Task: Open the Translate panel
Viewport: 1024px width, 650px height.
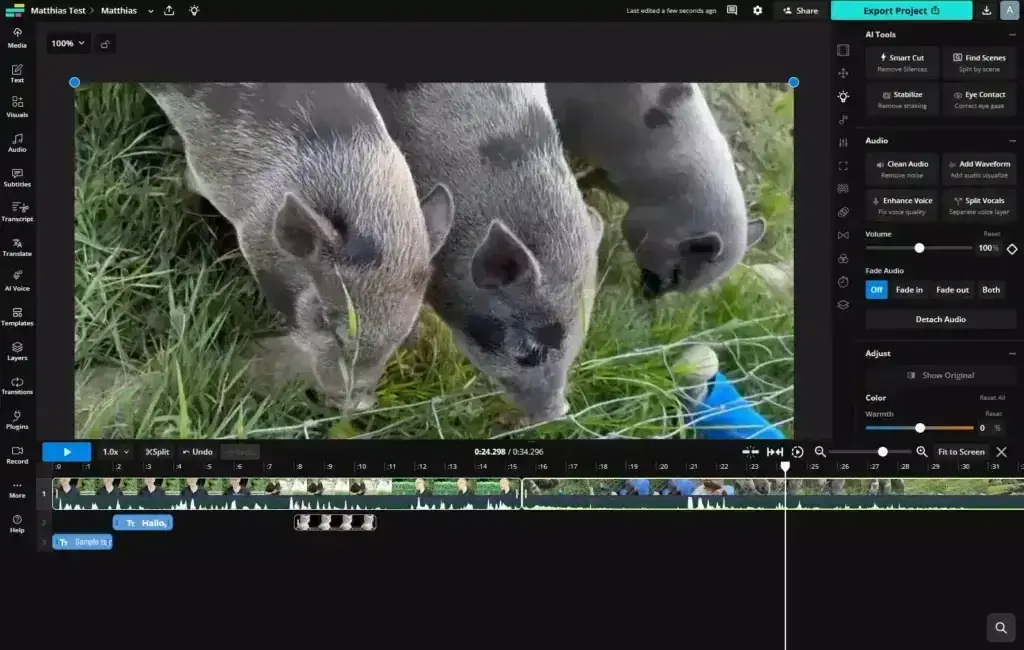Action: click(x=17, y=246)
